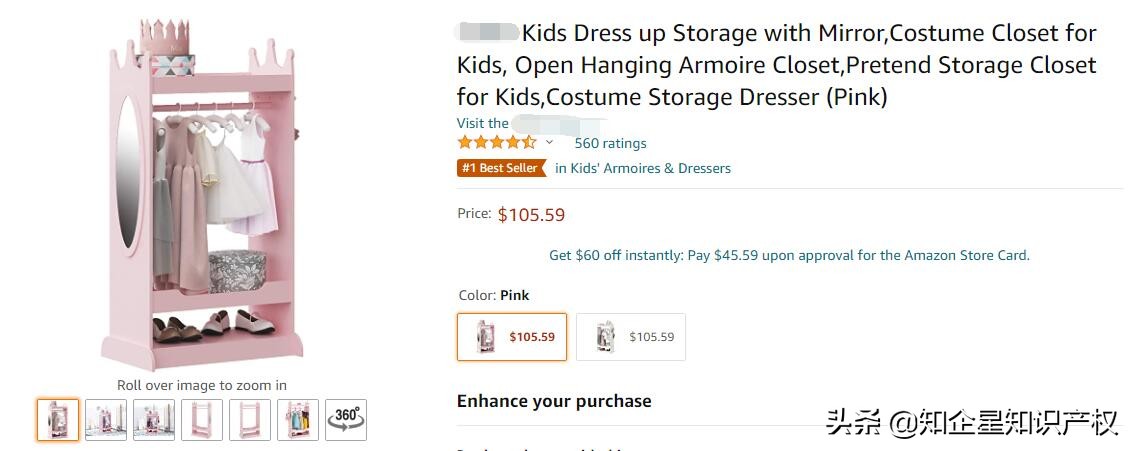Click the $105.59 price text
Image resolution: width=1133 pixels, height=451 pixels.
pos(531,214)
